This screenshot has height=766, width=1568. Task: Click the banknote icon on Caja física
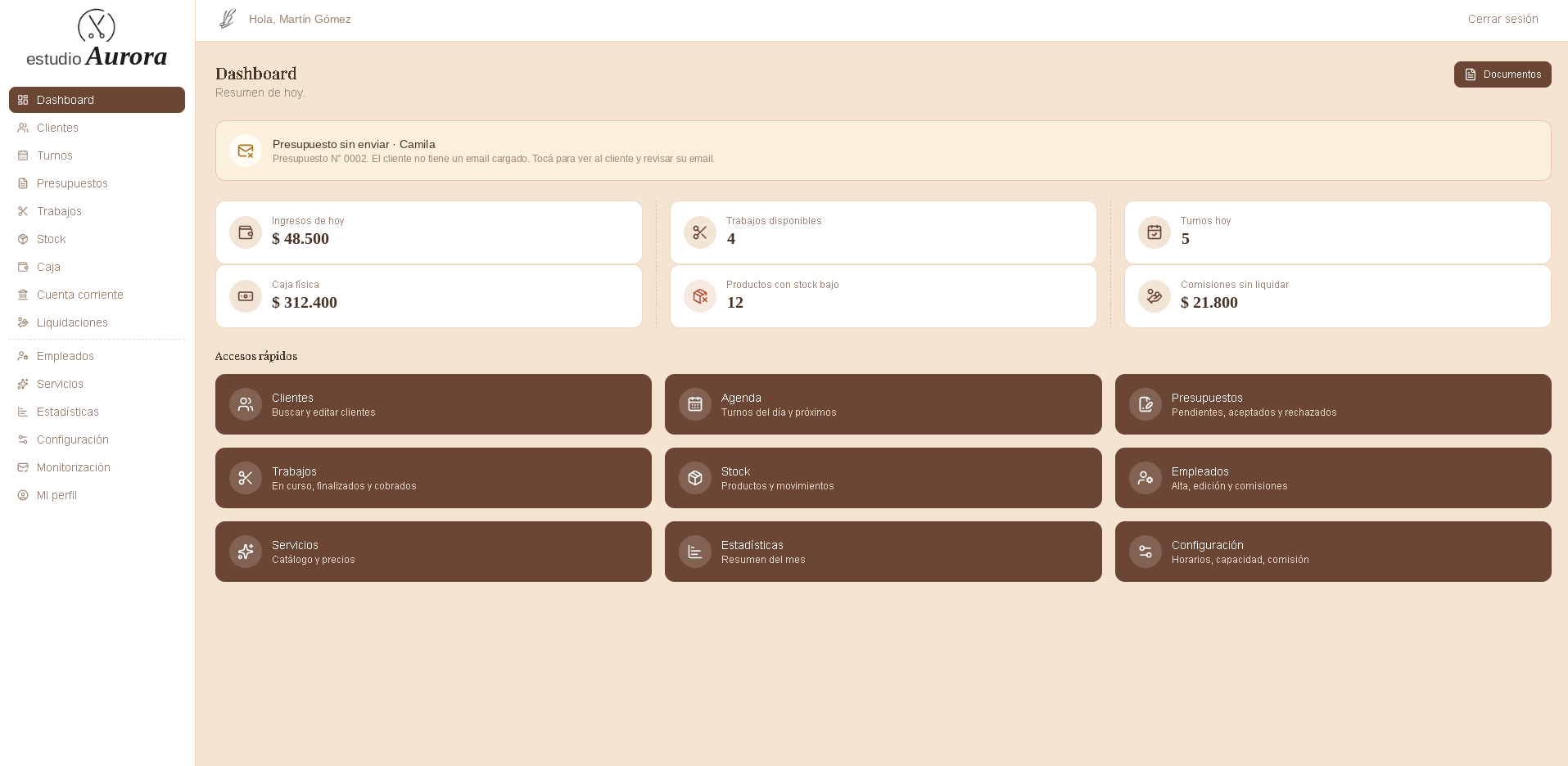point(246,296)
